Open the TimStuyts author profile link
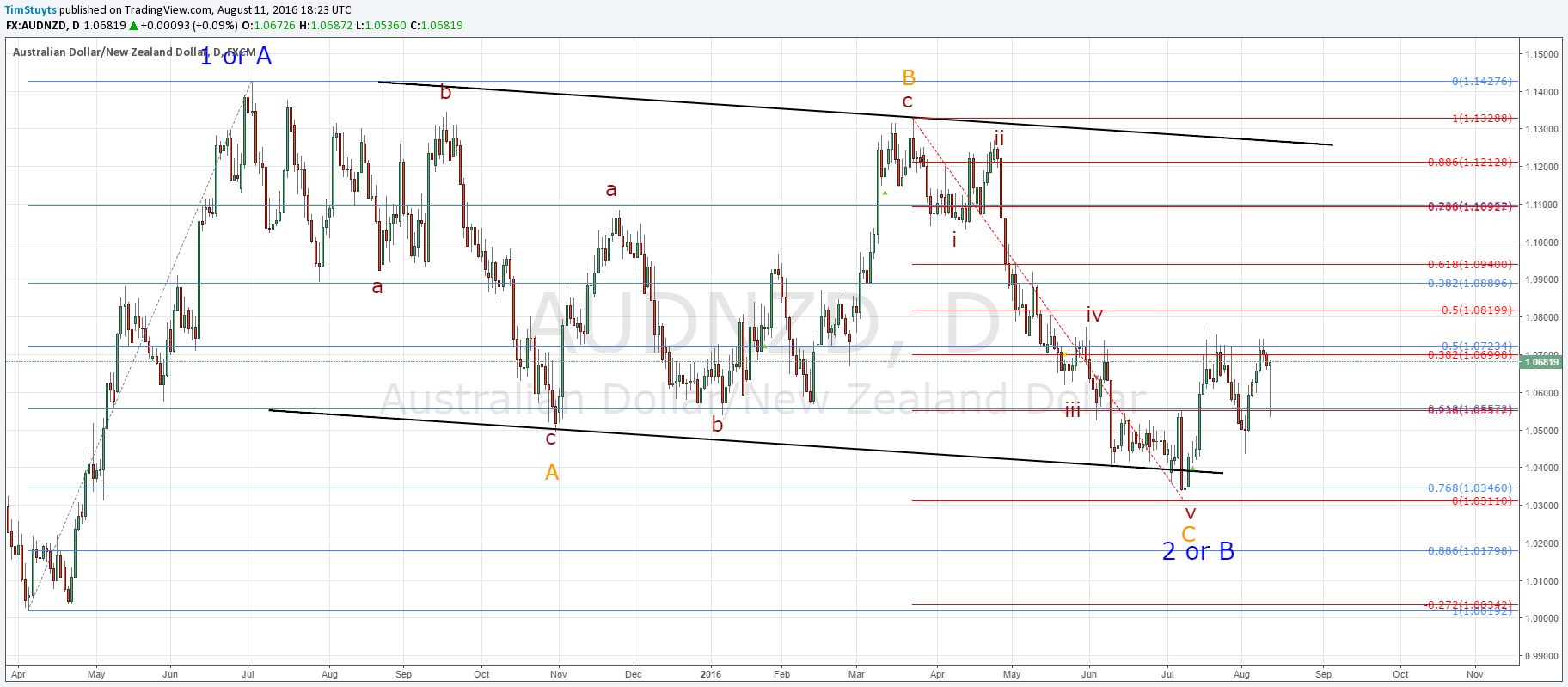This screenshot has height=687, width=1568. point(31,9)
